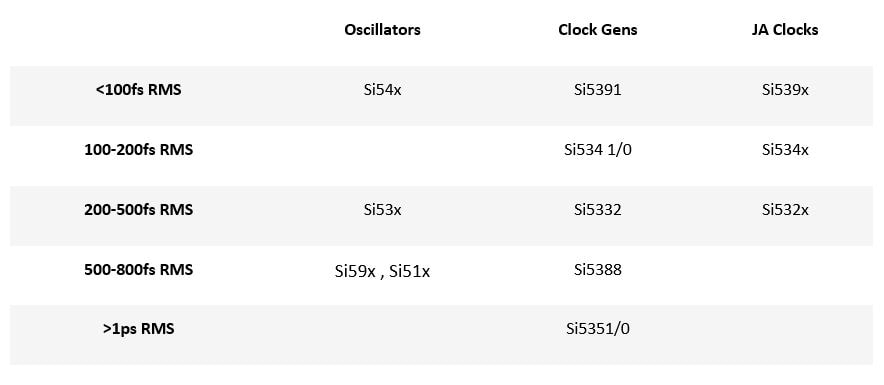
Task: Click the Si539x JA clock cell
Action: click(785, 90)
